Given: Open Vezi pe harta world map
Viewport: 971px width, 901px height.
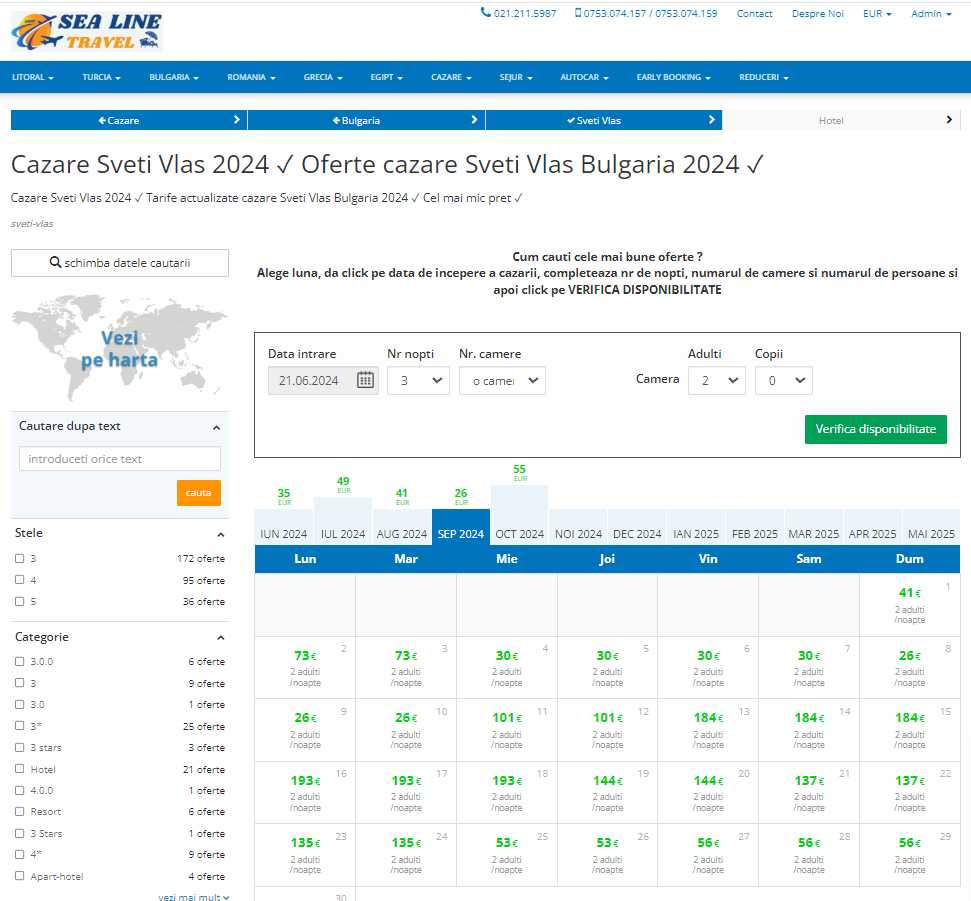Looking at the screenshot, I should pyautogui.click(x=120, y=348).
